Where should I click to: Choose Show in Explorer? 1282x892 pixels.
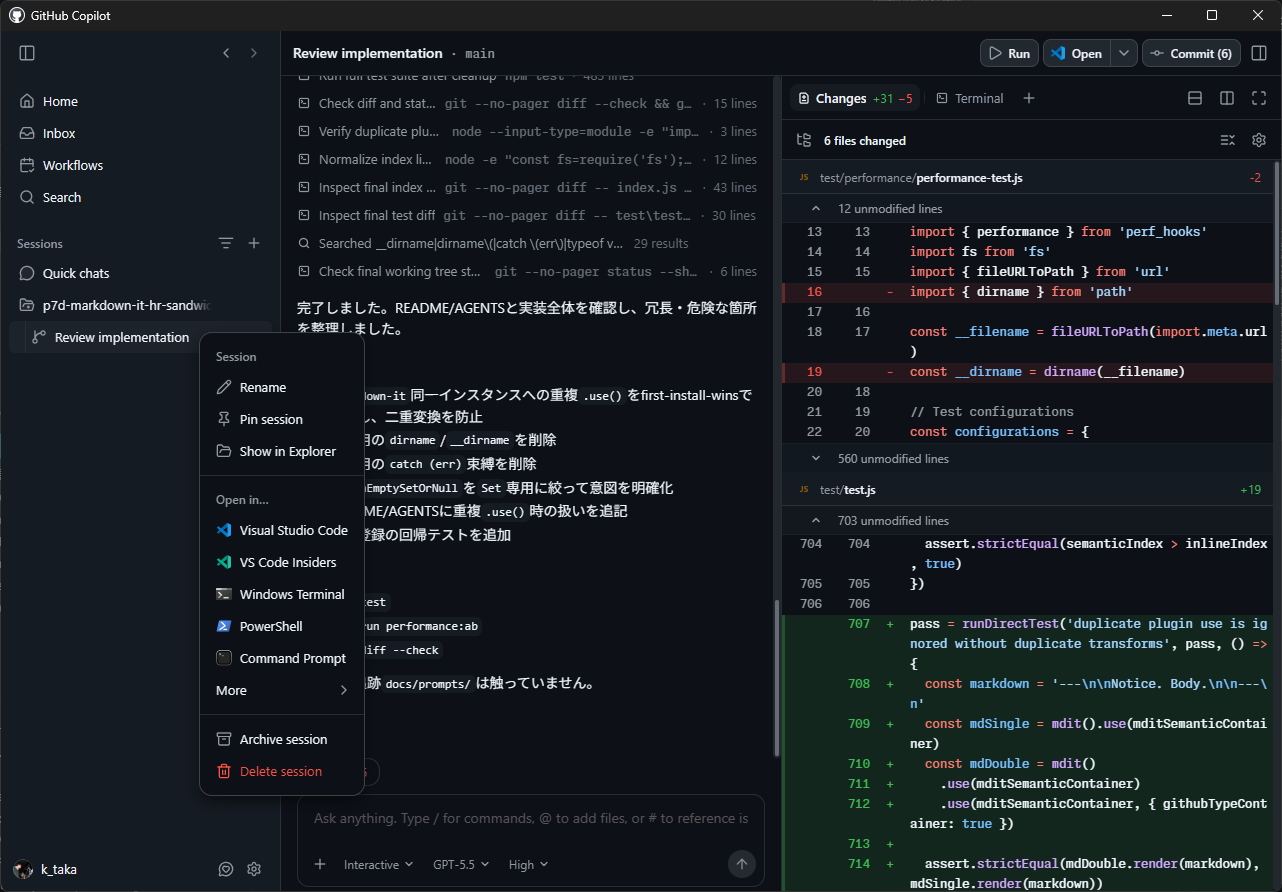point(282,451)
